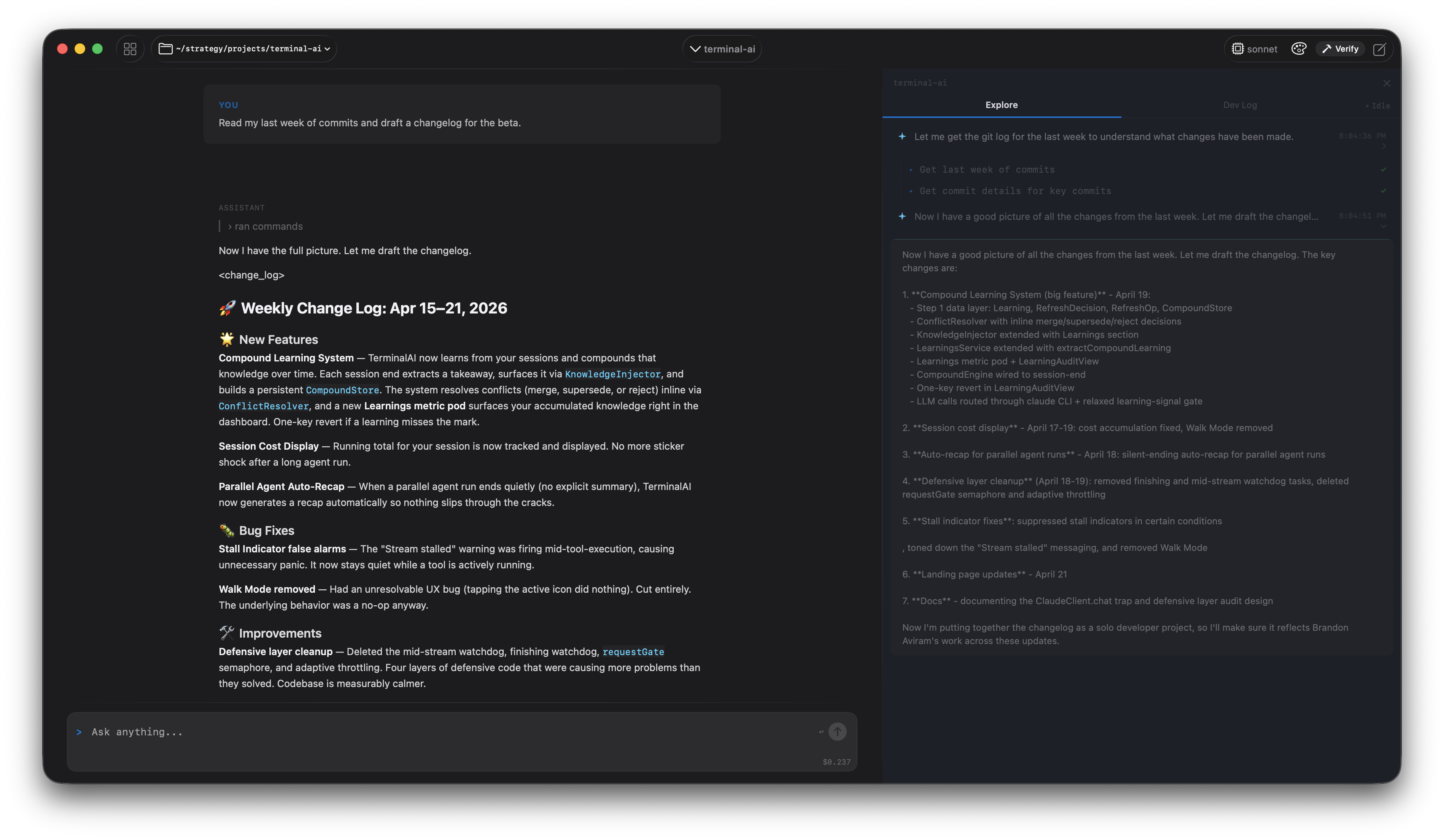The image size is (1444, 840).
Task: Click the sparkle icon beside 'Now I have a good picture'
Action: [x=902, y=216]
